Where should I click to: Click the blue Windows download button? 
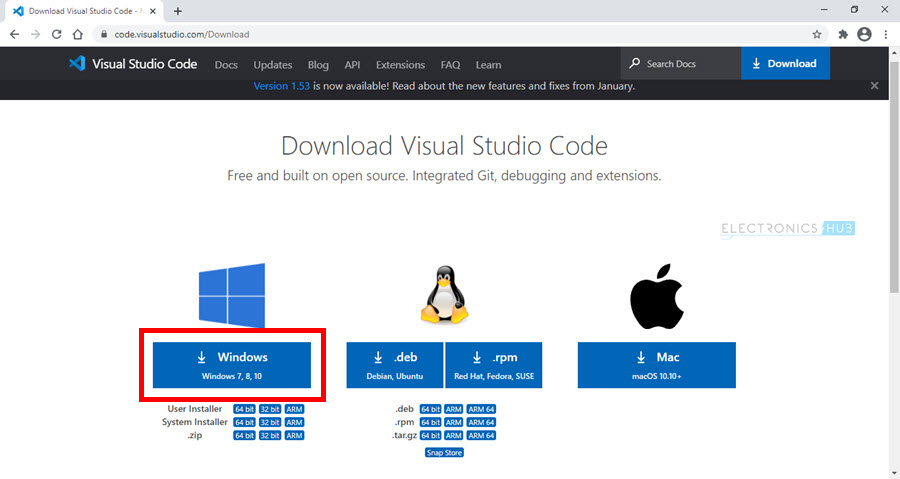(x=232, y=365)
